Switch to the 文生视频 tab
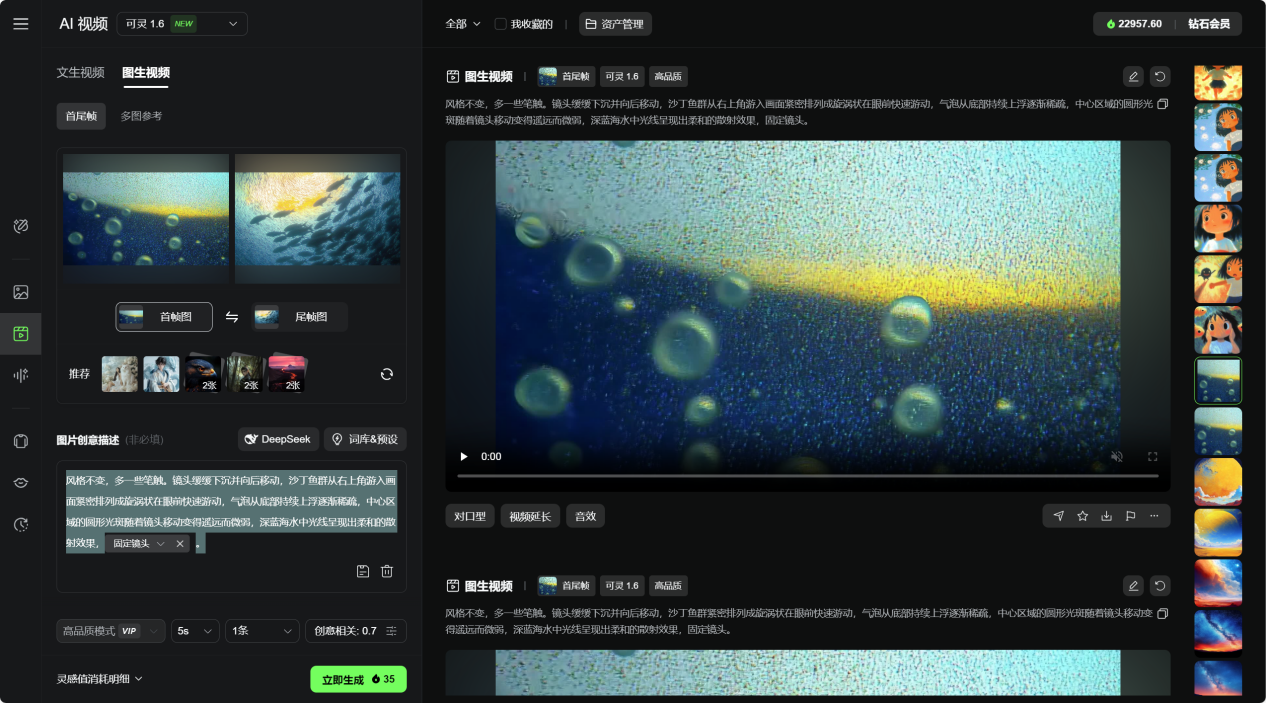 tap(80, 73)
